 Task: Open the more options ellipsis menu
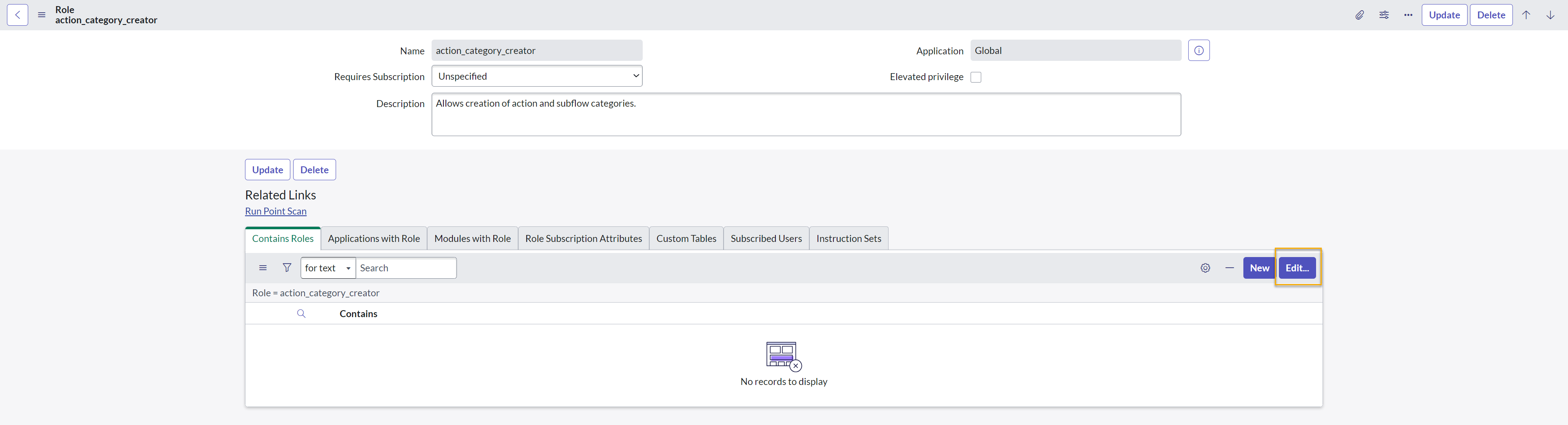point(1408,15)
